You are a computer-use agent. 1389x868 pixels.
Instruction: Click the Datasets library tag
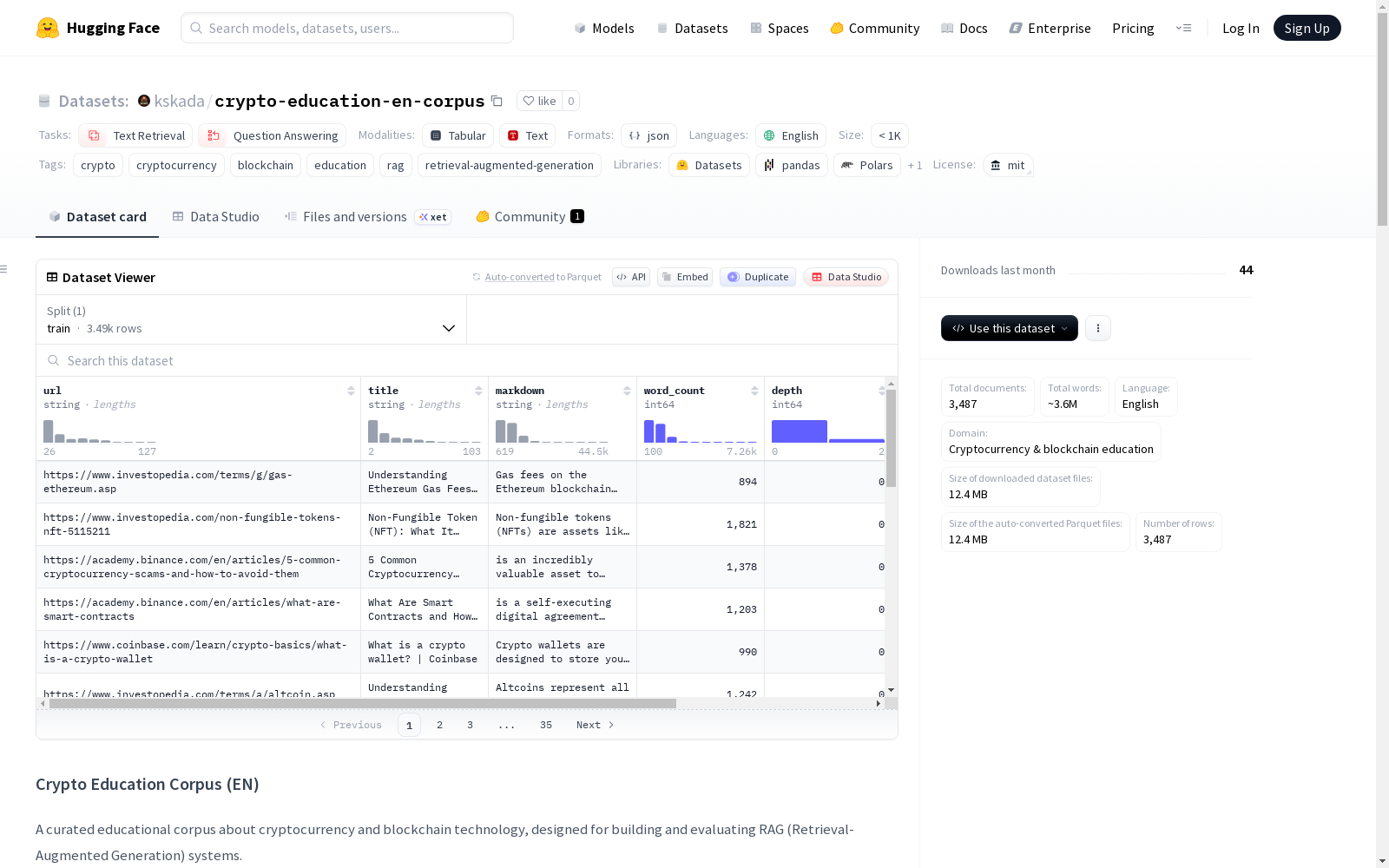[x=709, y=165]
